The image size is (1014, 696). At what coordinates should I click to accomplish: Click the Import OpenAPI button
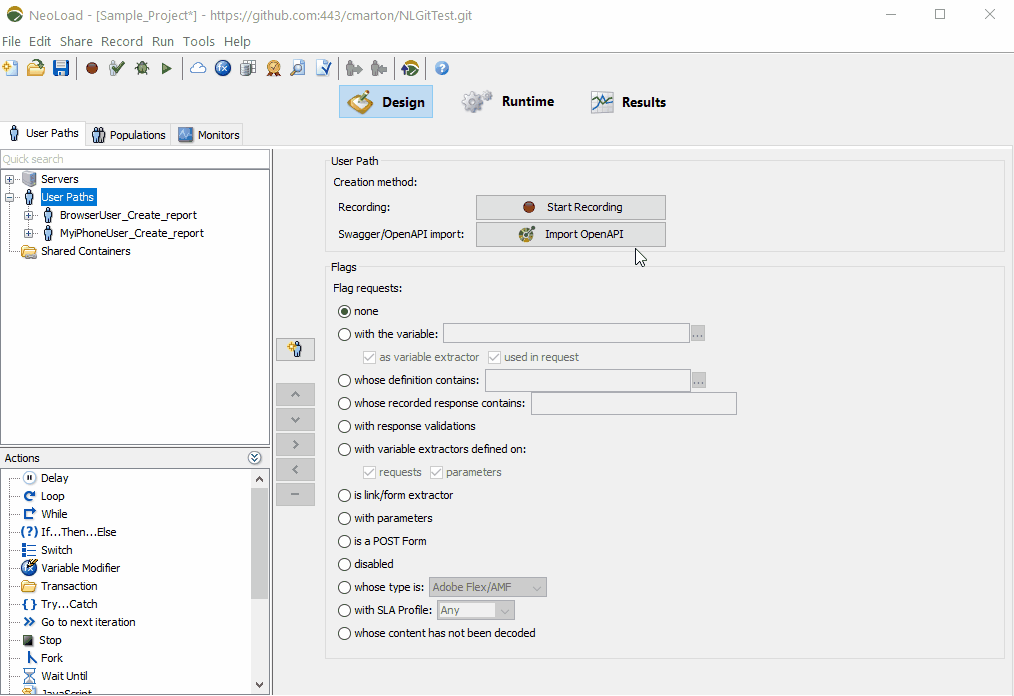(570, 234)
